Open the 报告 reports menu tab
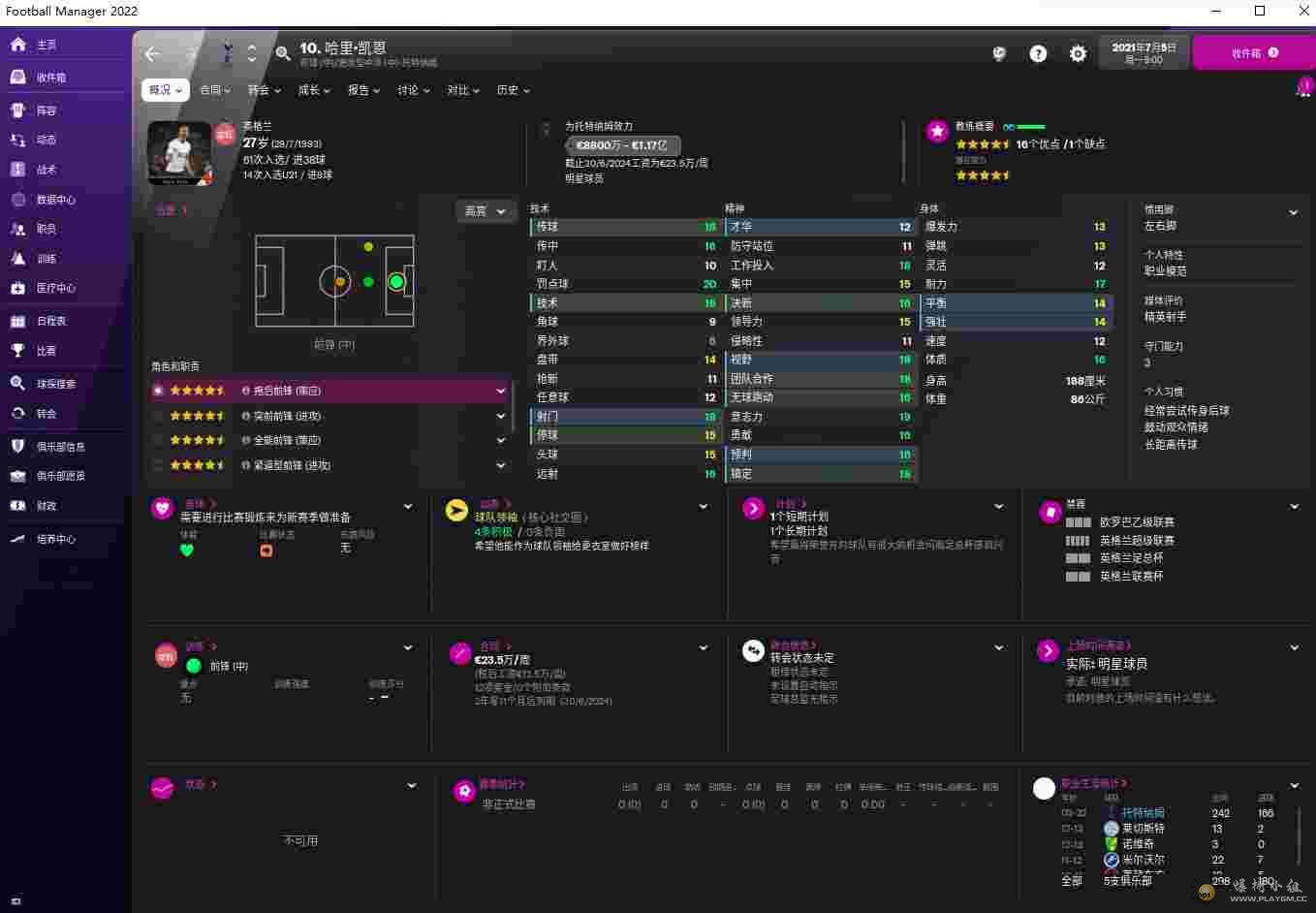The height and width of the screenshot is (913, 1316). [x=363, y=90]
